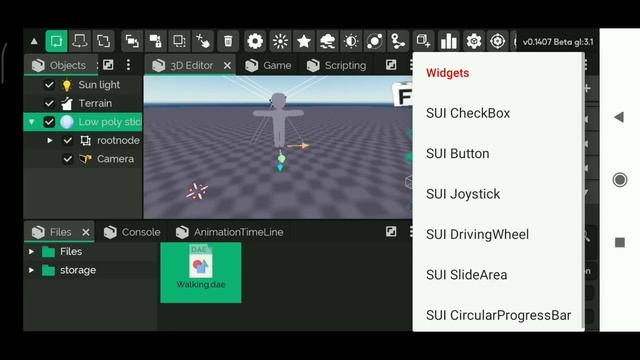Expand the storage folder arrow

click(31, 270)
